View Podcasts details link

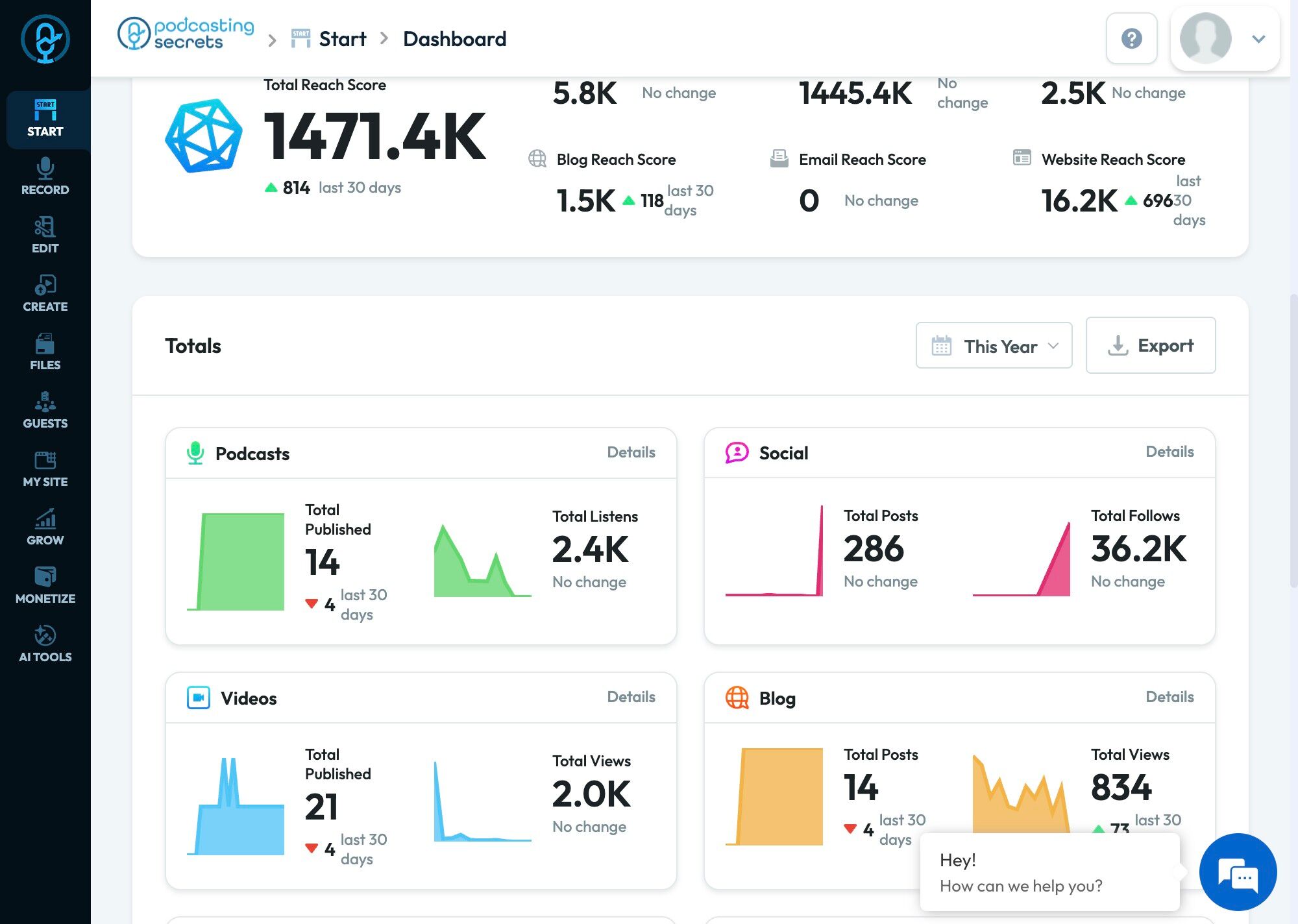tap(631, 452)
